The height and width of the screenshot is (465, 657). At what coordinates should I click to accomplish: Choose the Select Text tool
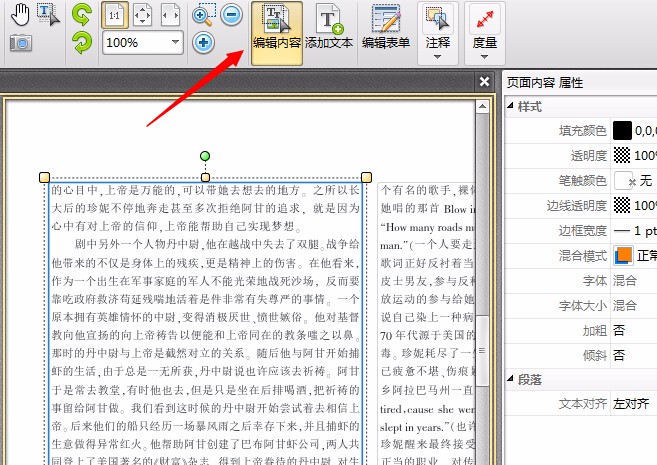coord(47,14)
